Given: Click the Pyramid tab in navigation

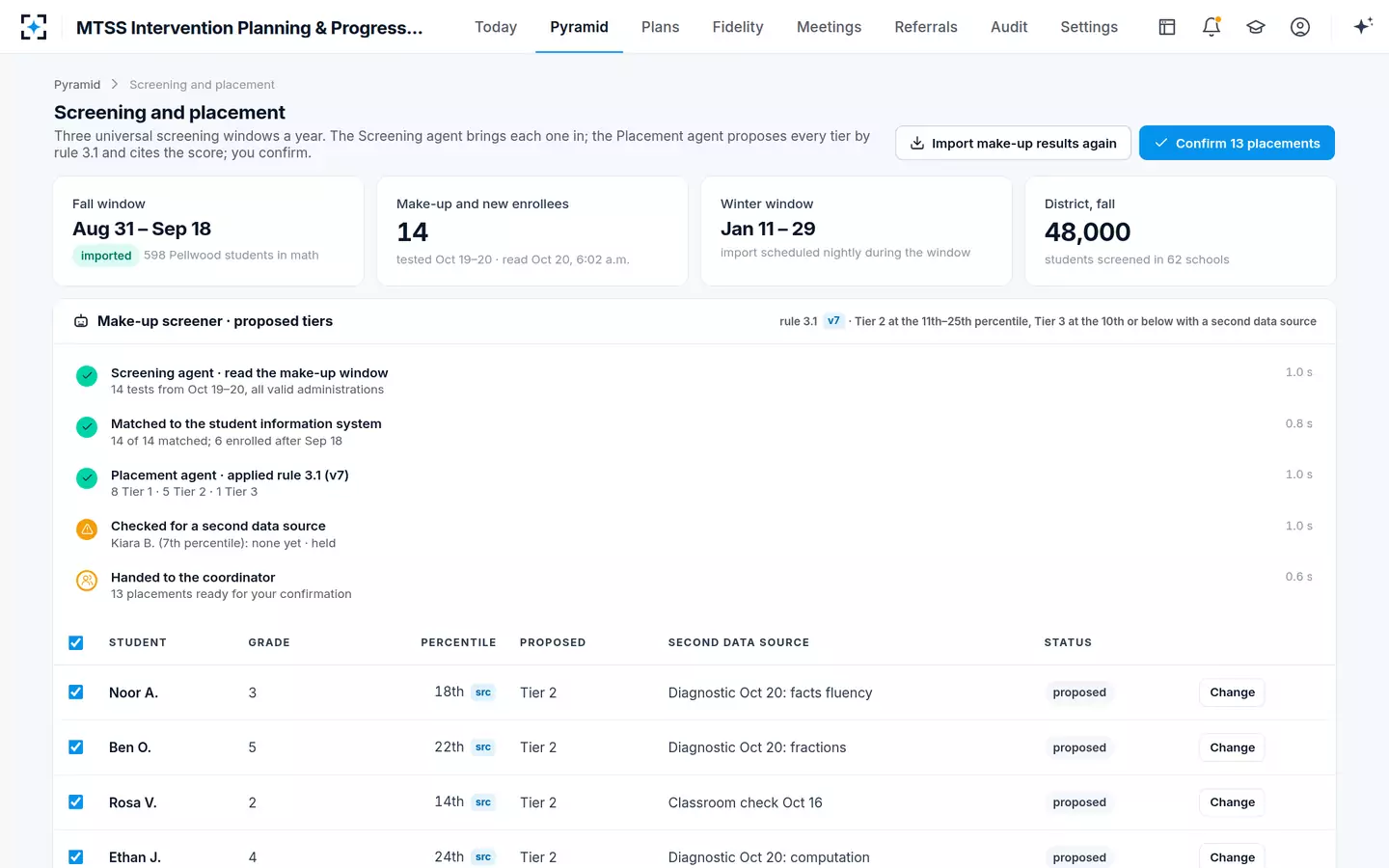Looking at the screenshot, I should [x=579, y=27].
